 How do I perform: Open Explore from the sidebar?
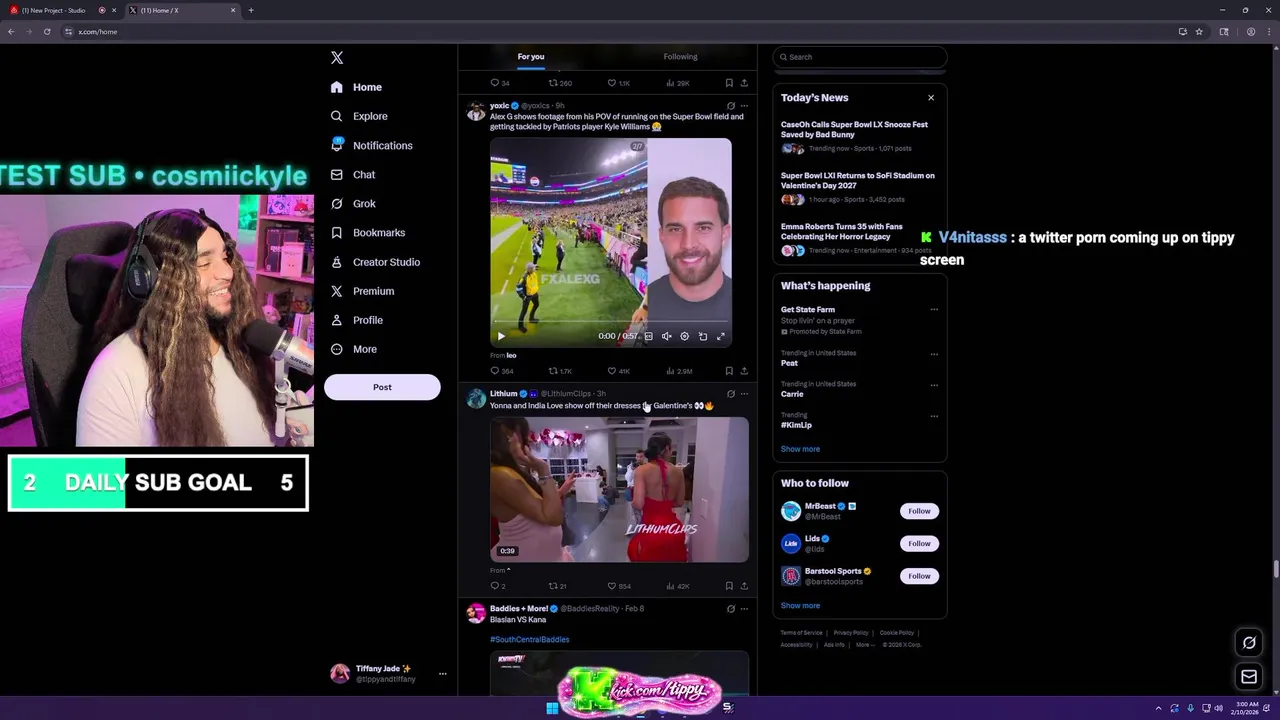pos(359,116)
